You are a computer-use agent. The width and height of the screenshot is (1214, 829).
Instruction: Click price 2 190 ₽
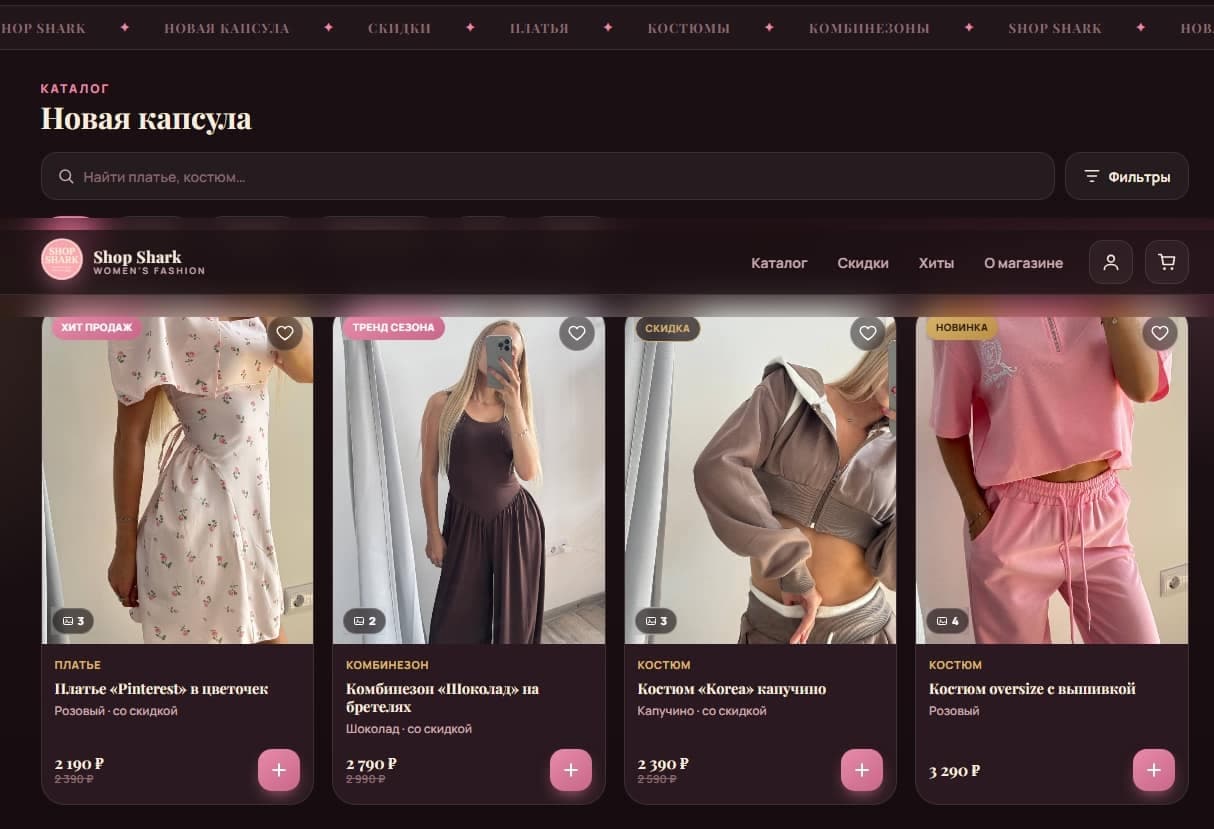point(79,764)
